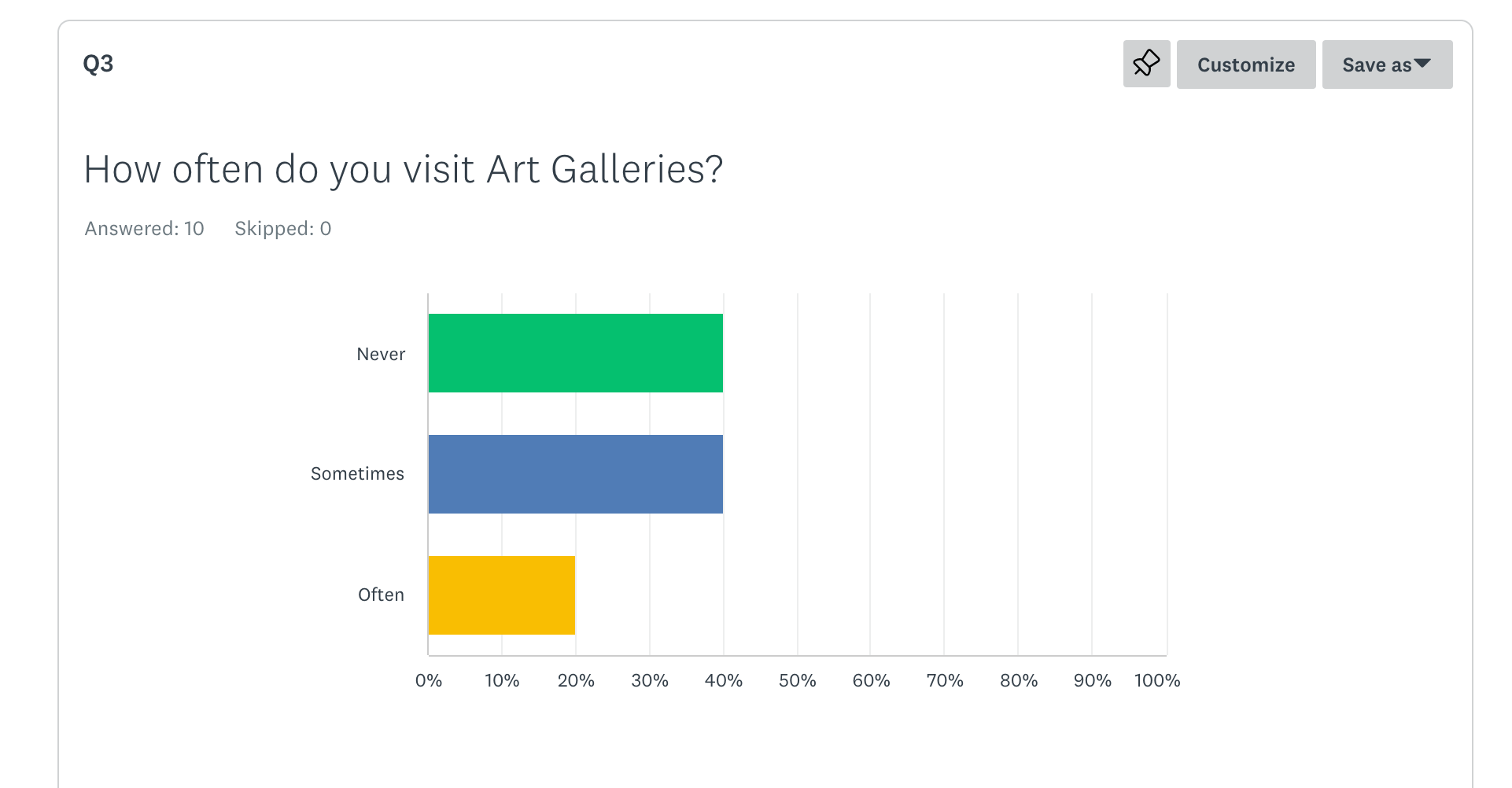The image size is (1512, 788).
Task: Expand the Save as dropdown
Action: pos(1386,64)
